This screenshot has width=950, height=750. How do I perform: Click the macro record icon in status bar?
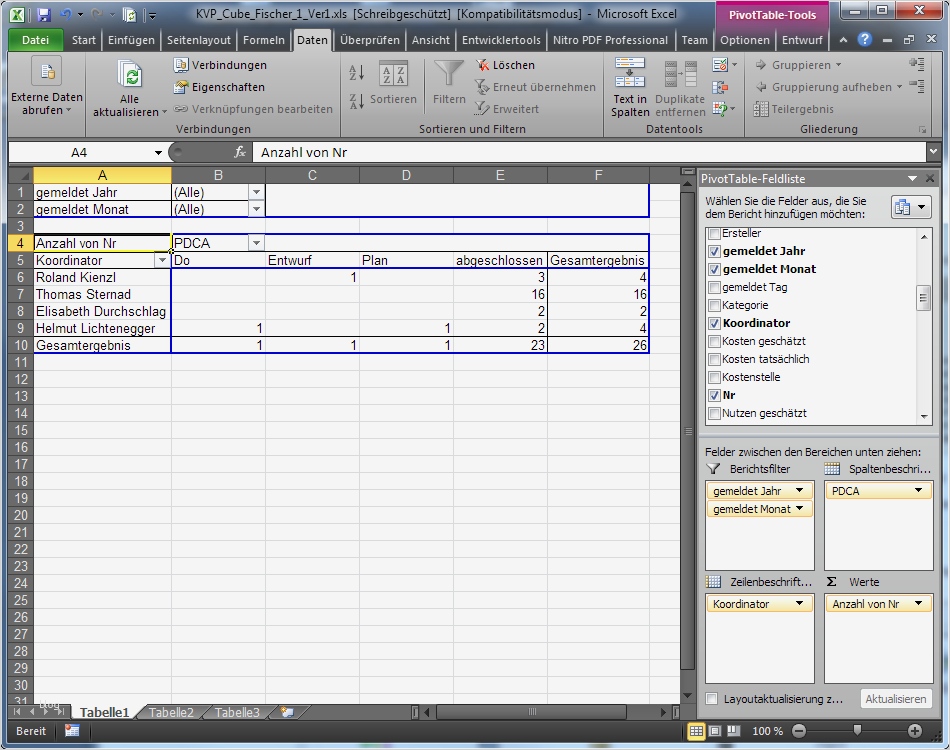[72, 731]
